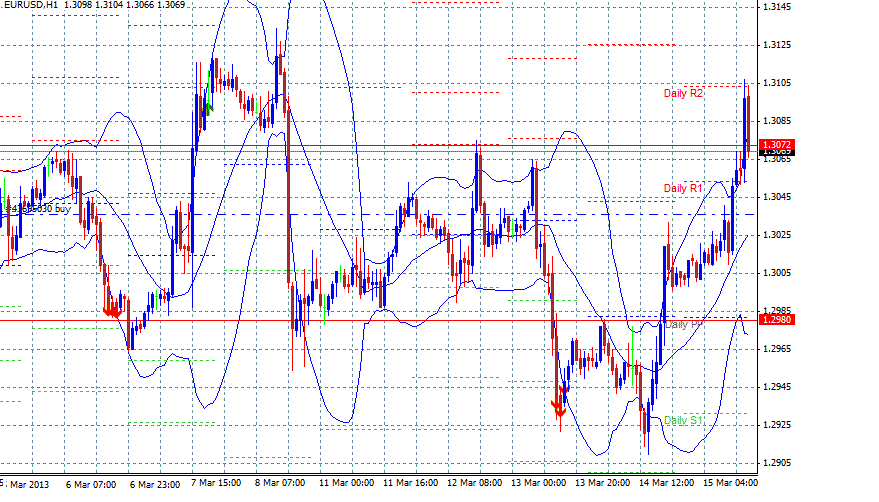
Task: Click the 13 Mar 20:00 time label
Action: pos(602,483)
